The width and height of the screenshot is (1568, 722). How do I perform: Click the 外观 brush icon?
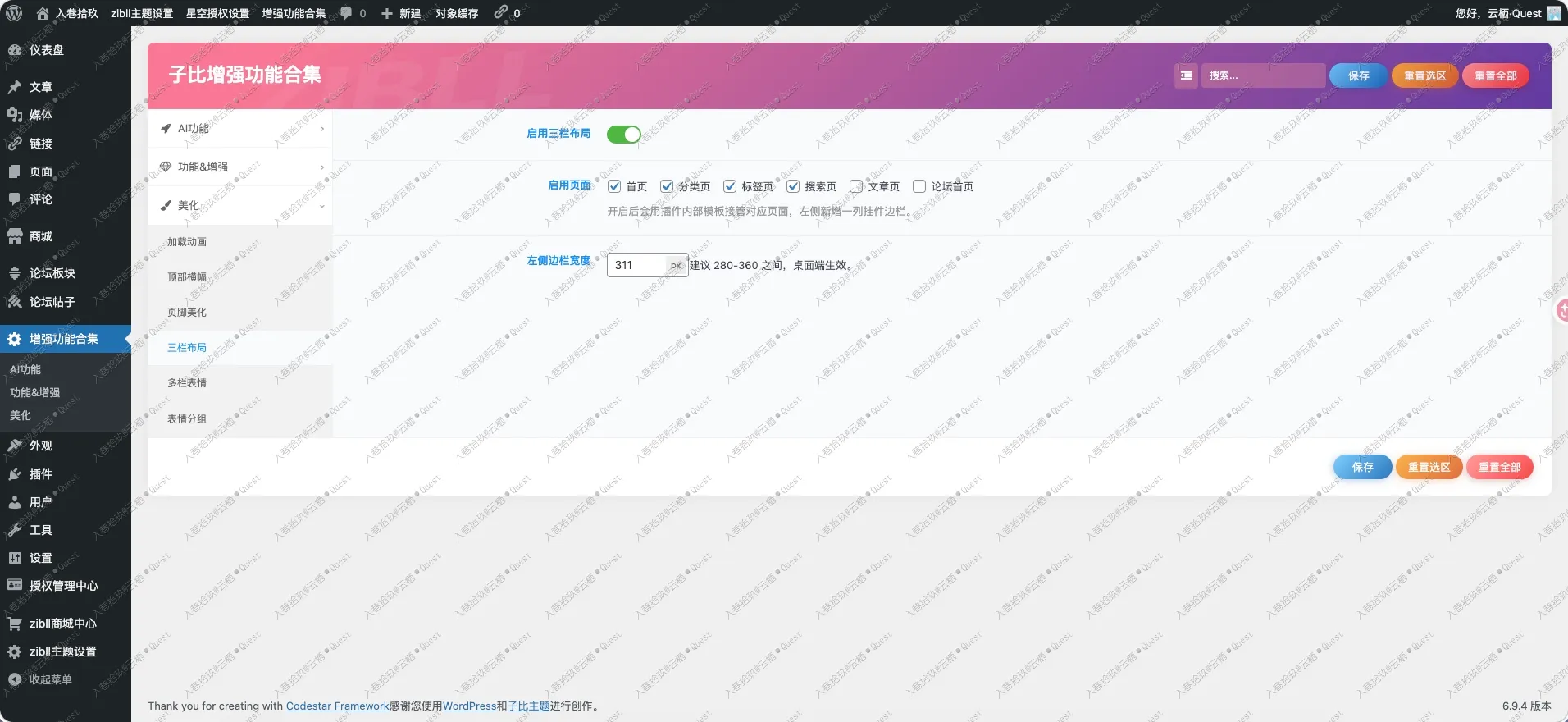15,446
